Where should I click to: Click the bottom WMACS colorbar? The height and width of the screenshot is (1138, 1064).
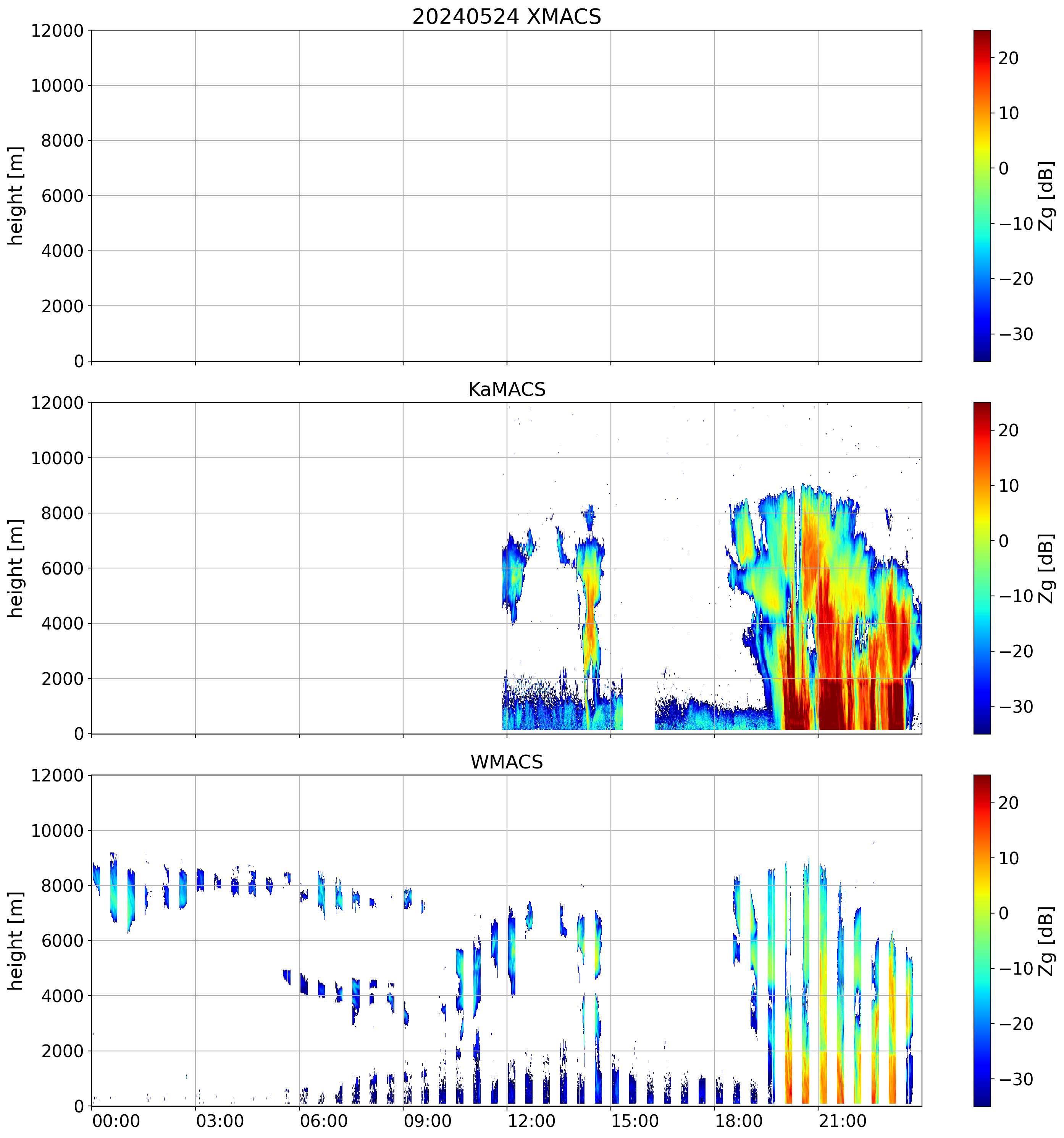982,941
